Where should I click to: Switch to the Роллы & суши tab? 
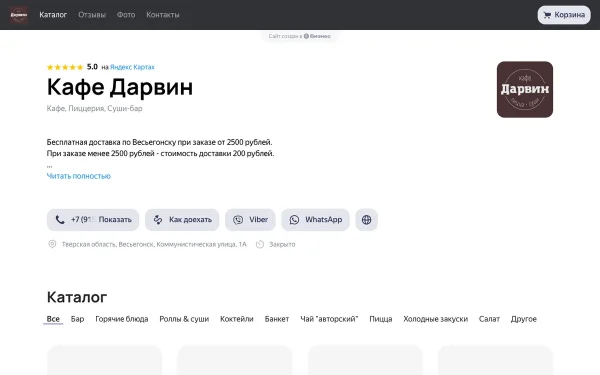pos(184,319)
